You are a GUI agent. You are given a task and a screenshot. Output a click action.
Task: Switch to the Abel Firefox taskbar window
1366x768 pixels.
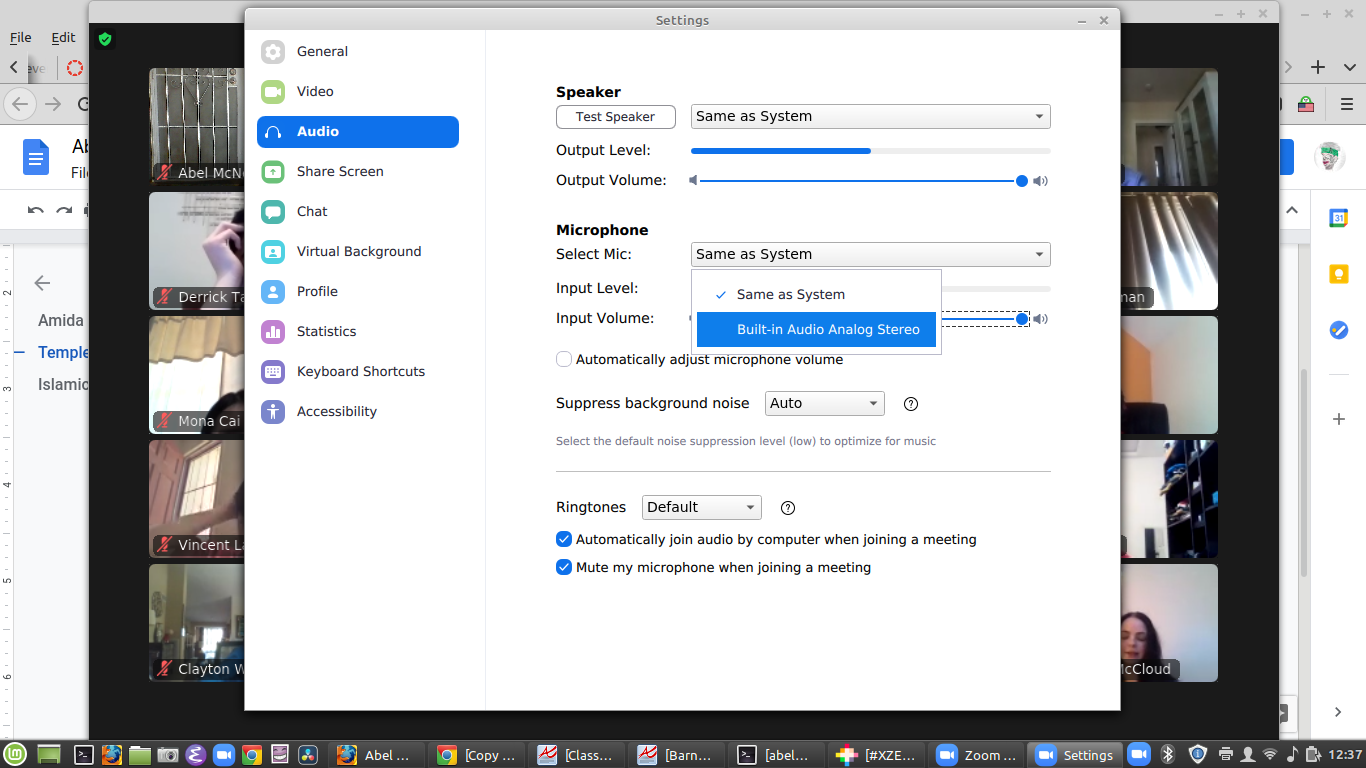pos(378,755)
